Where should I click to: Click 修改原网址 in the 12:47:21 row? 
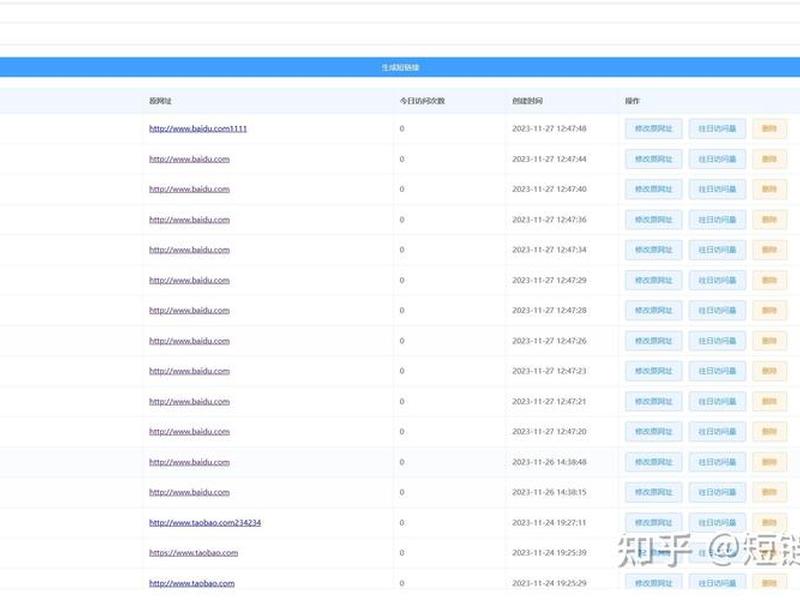(x=654, y=402)
